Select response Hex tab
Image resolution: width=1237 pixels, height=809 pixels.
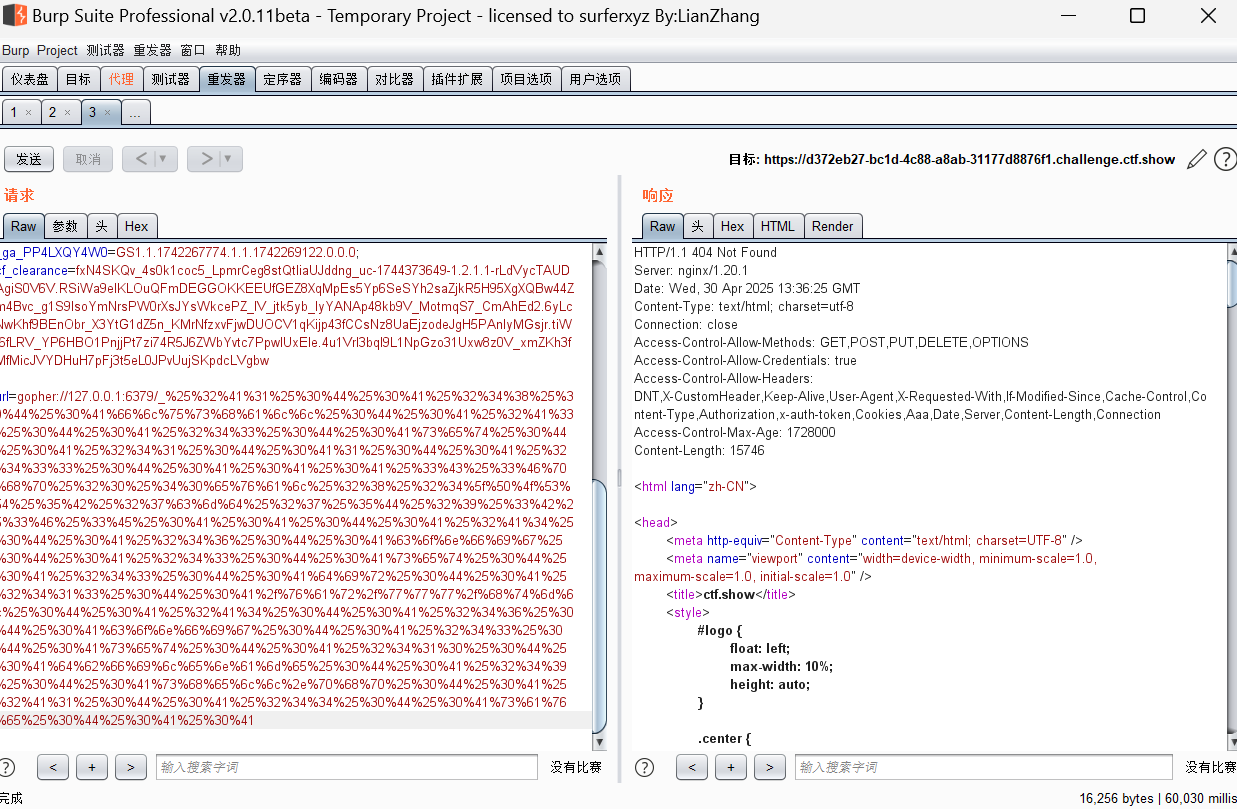(x=732, y=226)
